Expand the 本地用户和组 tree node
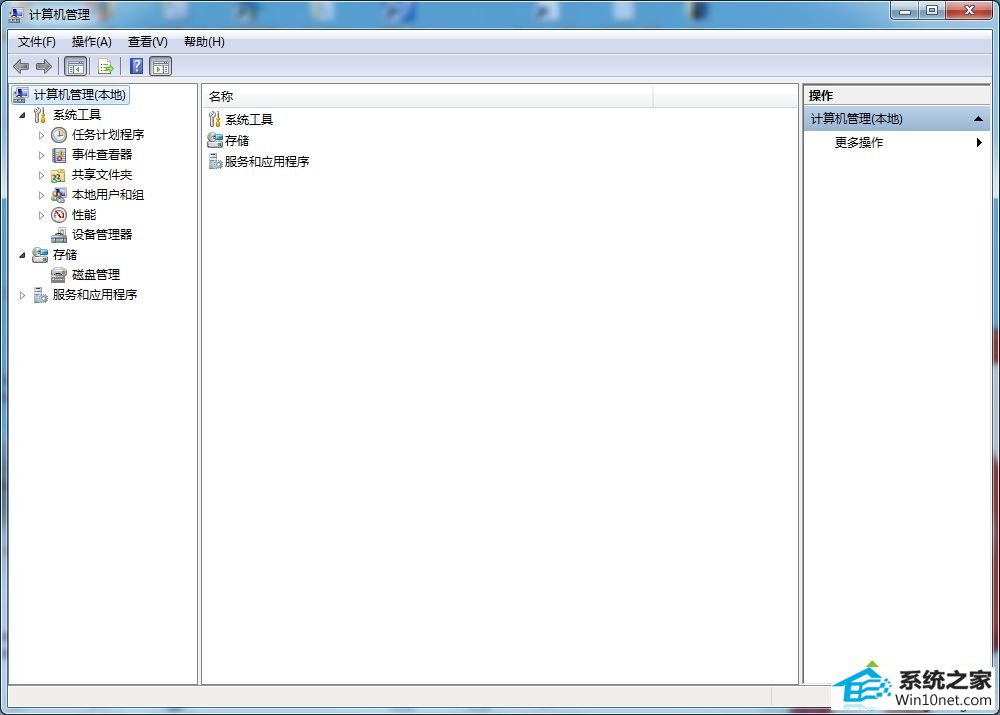The image size is (1000, 715). [41, 195]
